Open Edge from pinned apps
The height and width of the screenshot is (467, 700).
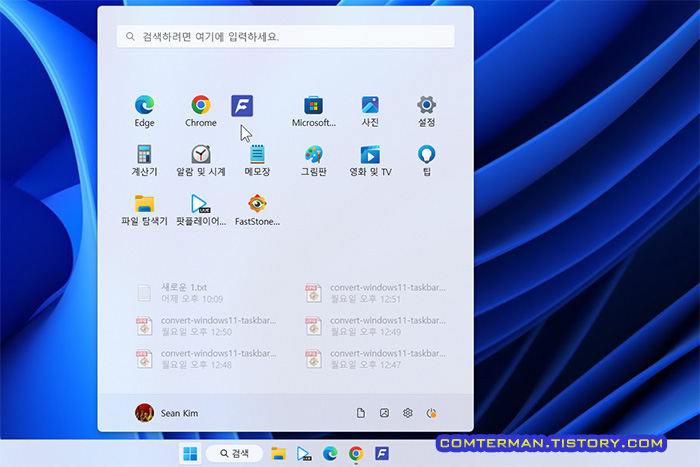click(x=145, y=111)
